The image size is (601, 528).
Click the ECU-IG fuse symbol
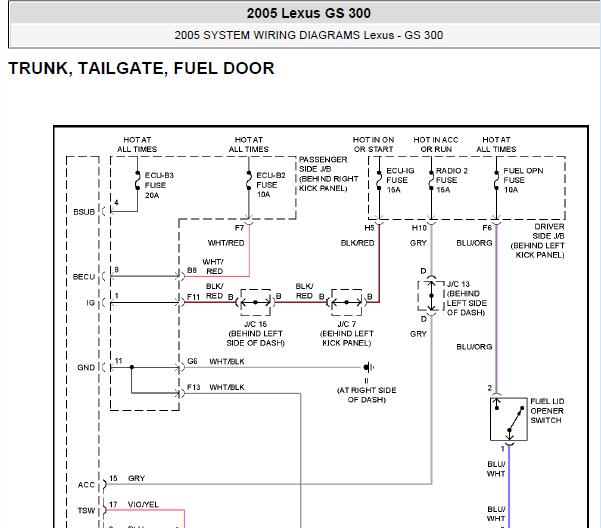(379, 178)
